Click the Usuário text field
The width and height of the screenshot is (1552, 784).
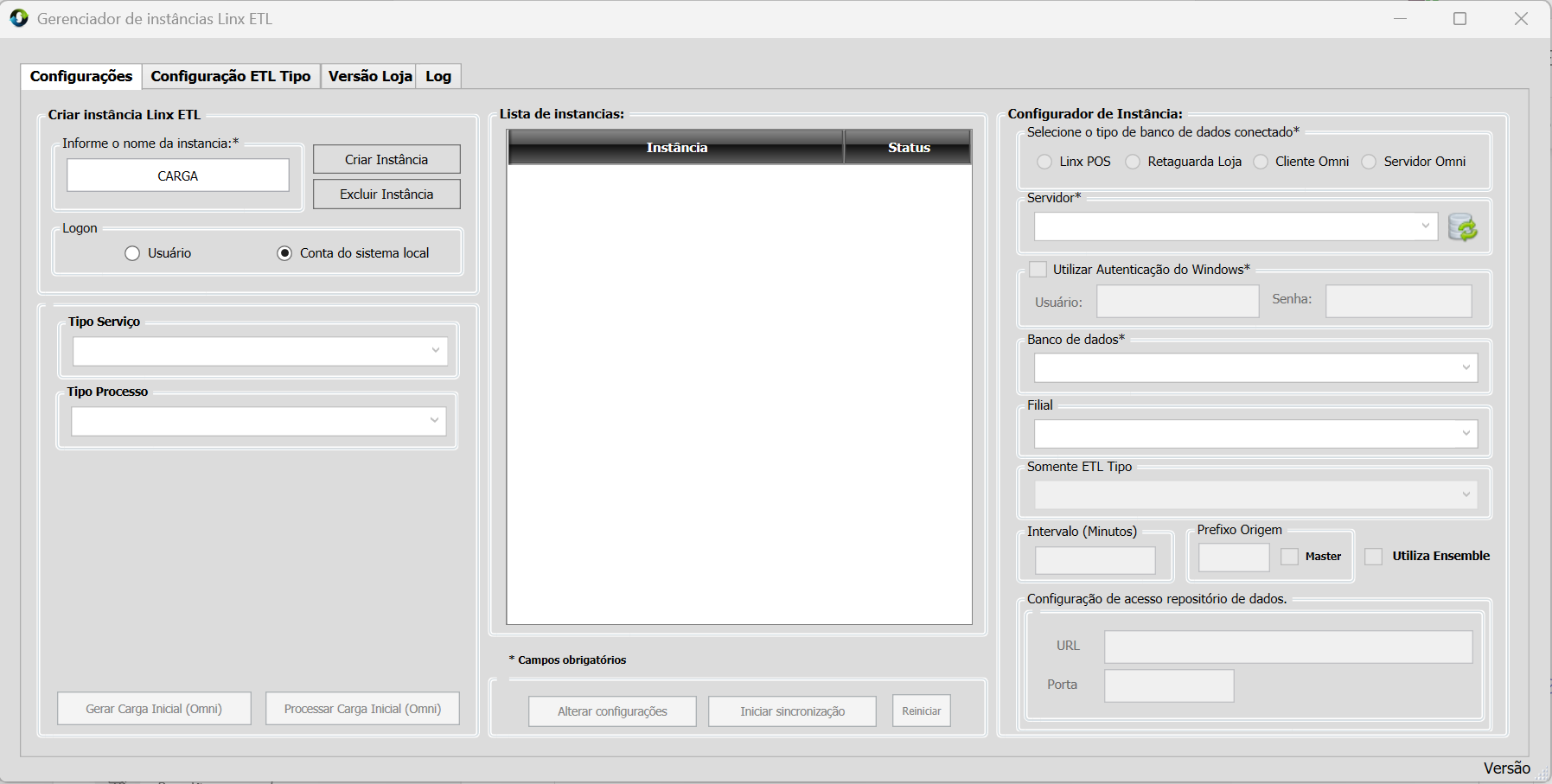1178,302
